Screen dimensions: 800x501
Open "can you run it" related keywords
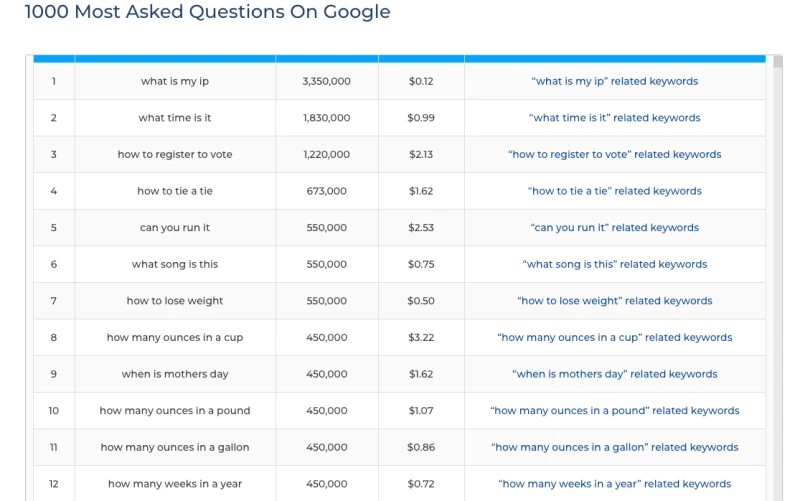coord(614,228)
